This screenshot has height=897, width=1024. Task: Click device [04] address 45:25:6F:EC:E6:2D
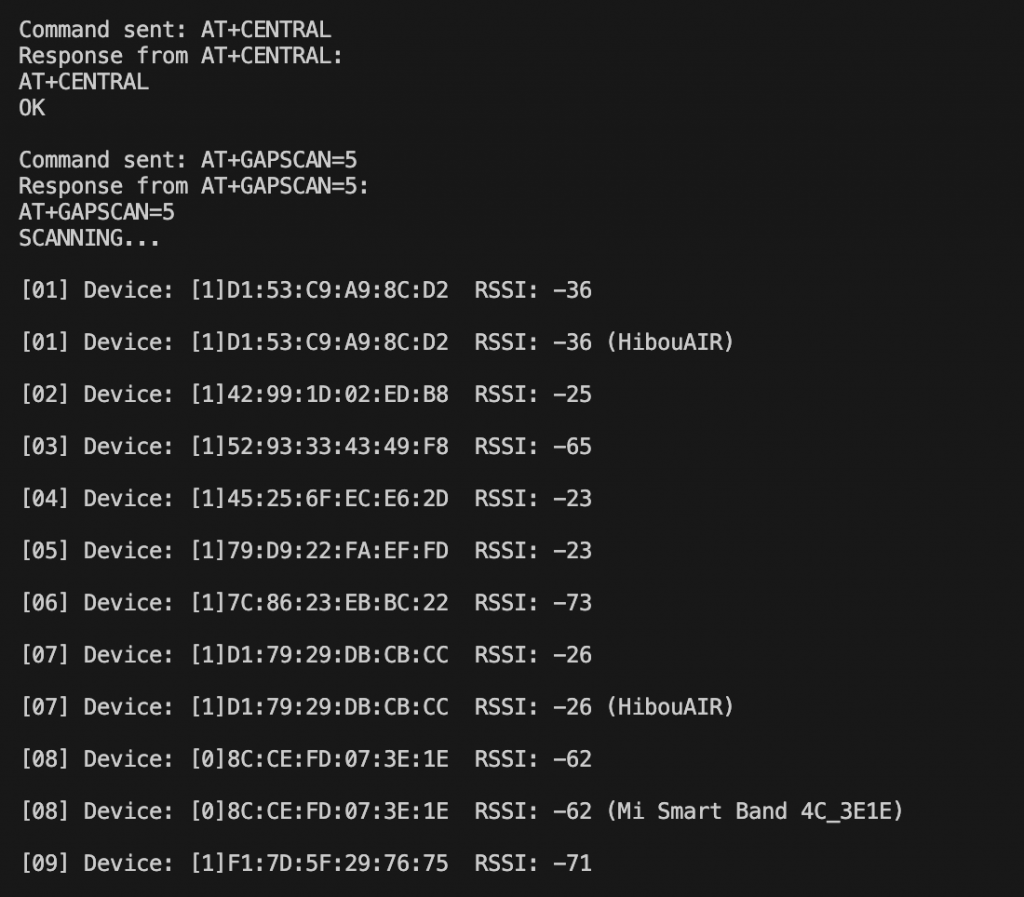pos(338,499)
